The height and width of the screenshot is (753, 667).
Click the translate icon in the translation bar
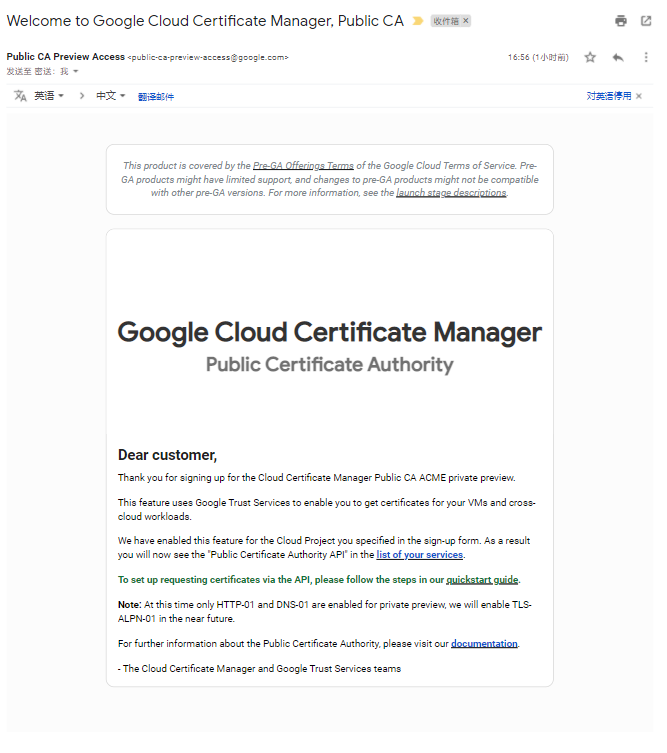20,96
